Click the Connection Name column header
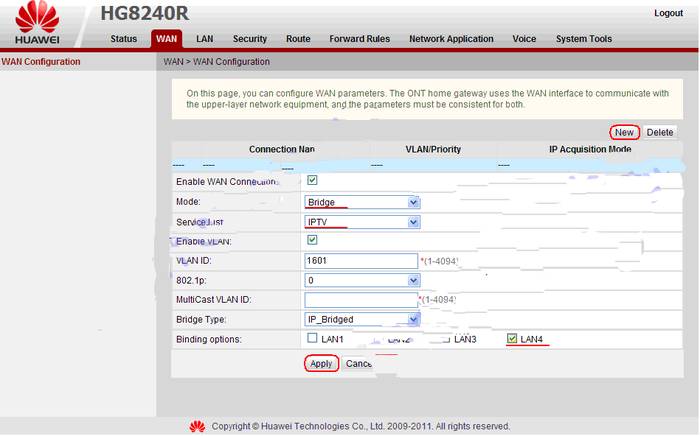This screenshot has width=700, height=436. pyautogui.click(x=282, y=149)
